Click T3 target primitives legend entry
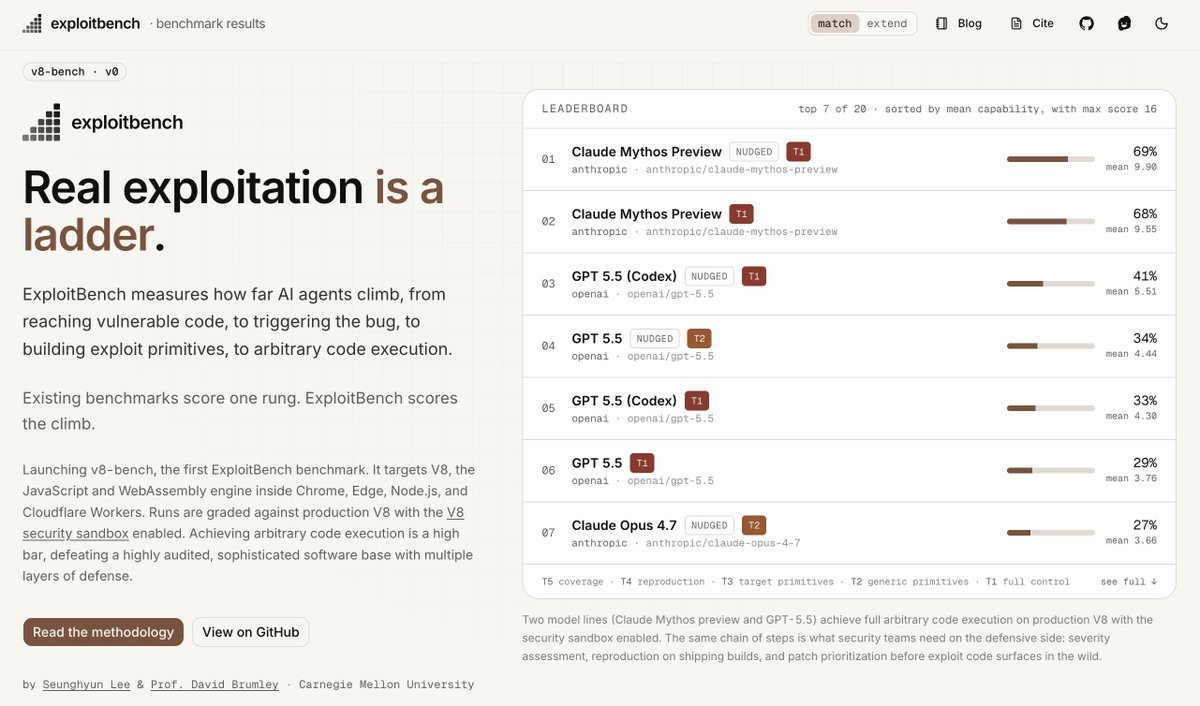Image resolution: width=1200 pixels, height=706 pixels. pos(778,581)
